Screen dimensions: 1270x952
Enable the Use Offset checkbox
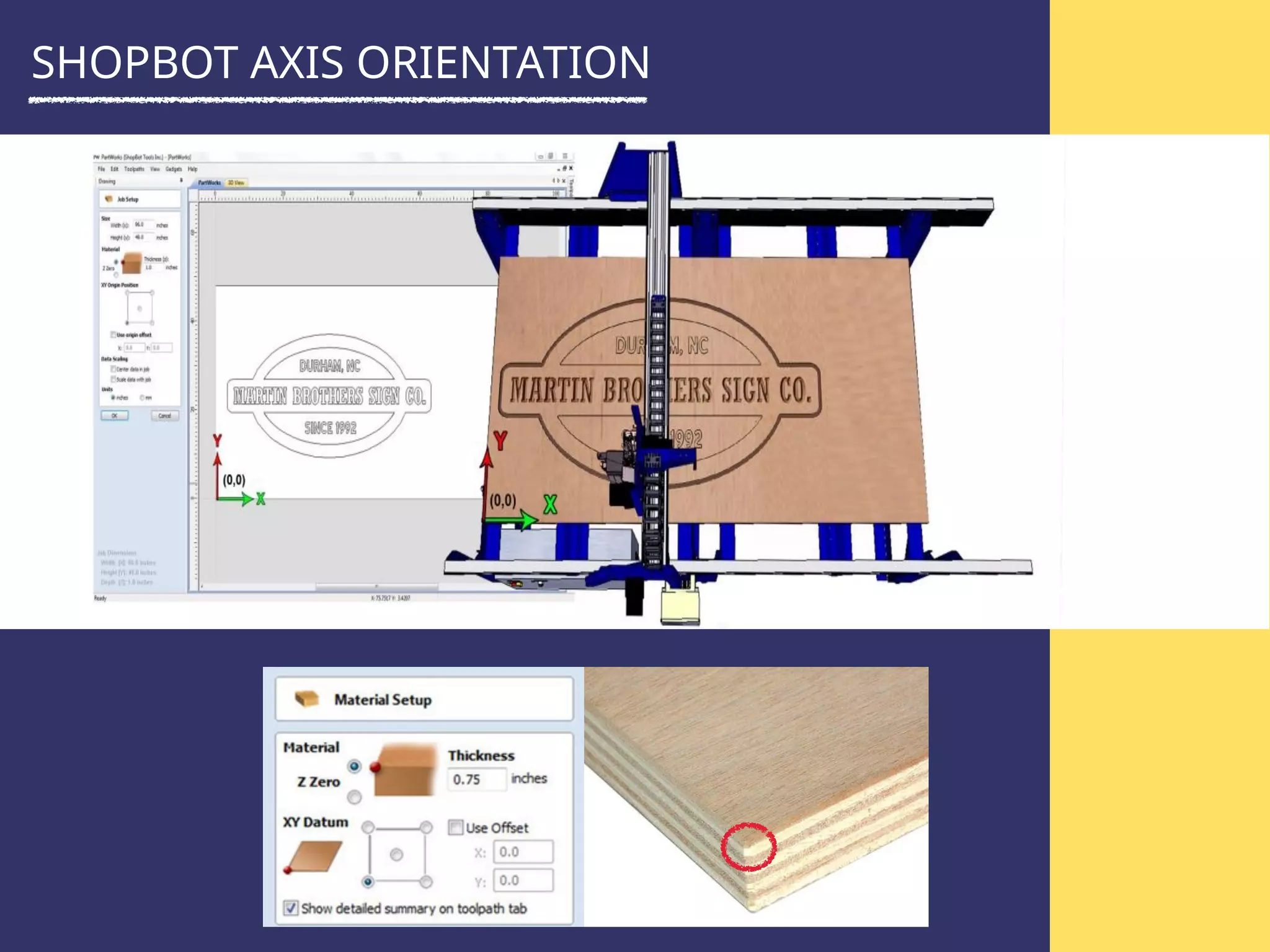pos(456,827)
